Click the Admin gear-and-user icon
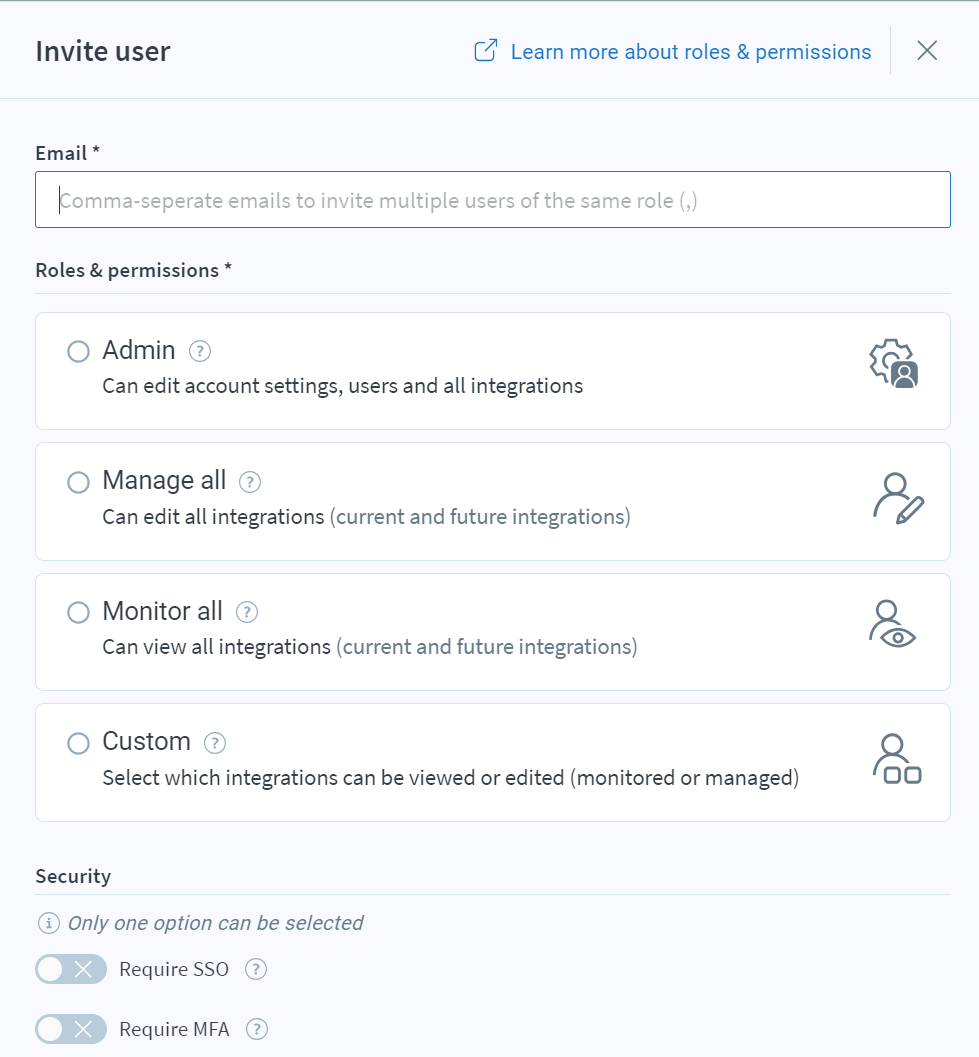The image size is (979, 1057). (894, 364)
